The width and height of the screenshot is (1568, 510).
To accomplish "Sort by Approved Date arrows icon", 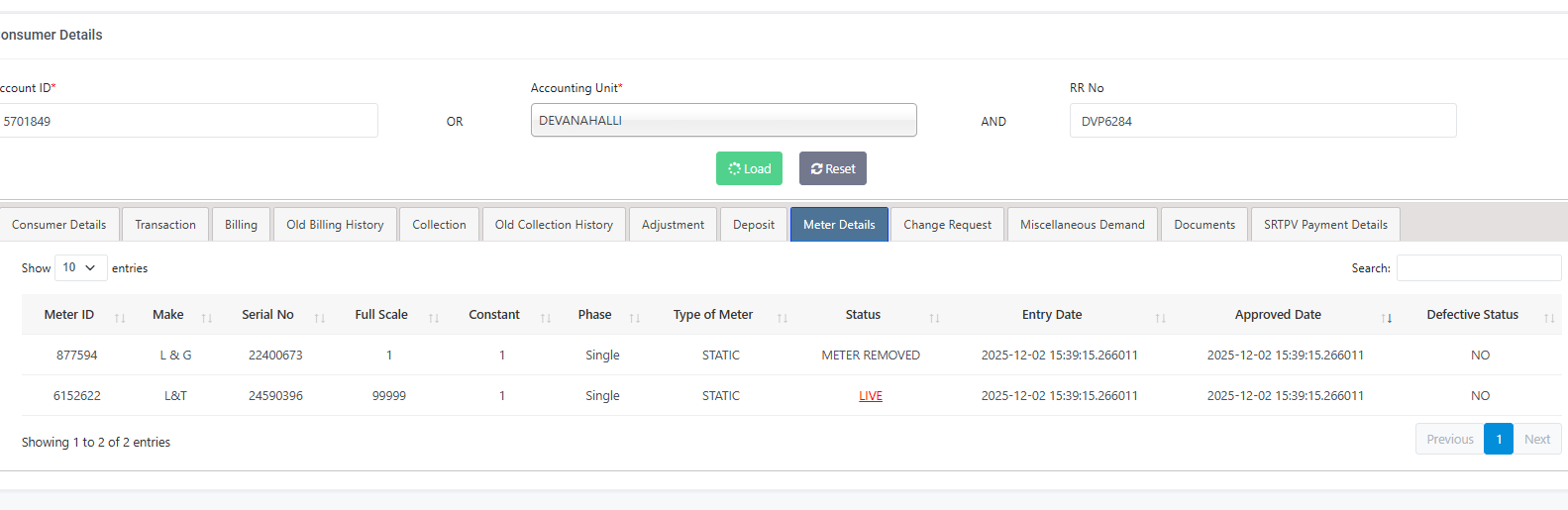I will [1387, 318].
